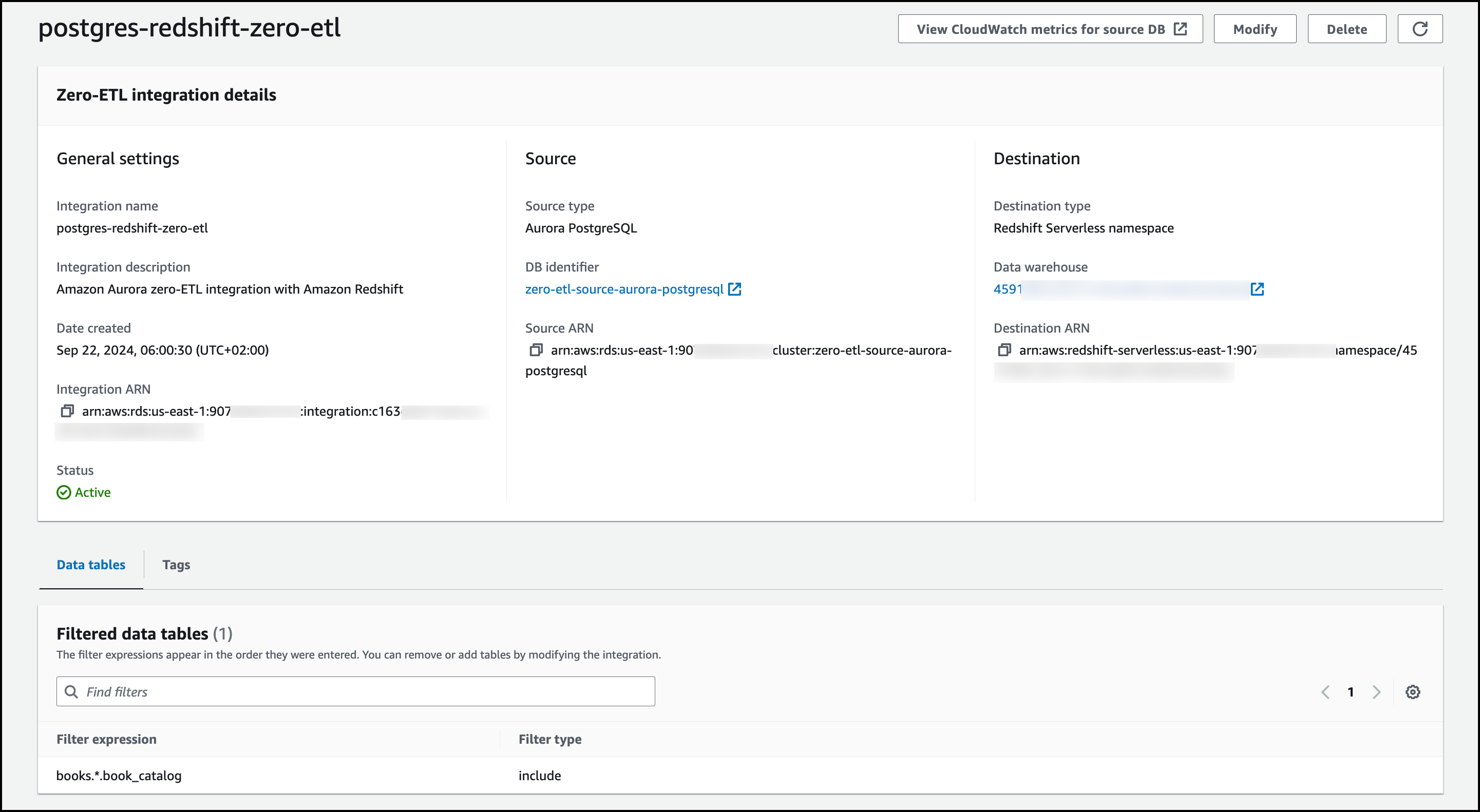Image resolution: width=1480 pixels, height=812 pixels.
Task: Copy the Integration ARN via copy icon
Action: click(x=67, y=411)
